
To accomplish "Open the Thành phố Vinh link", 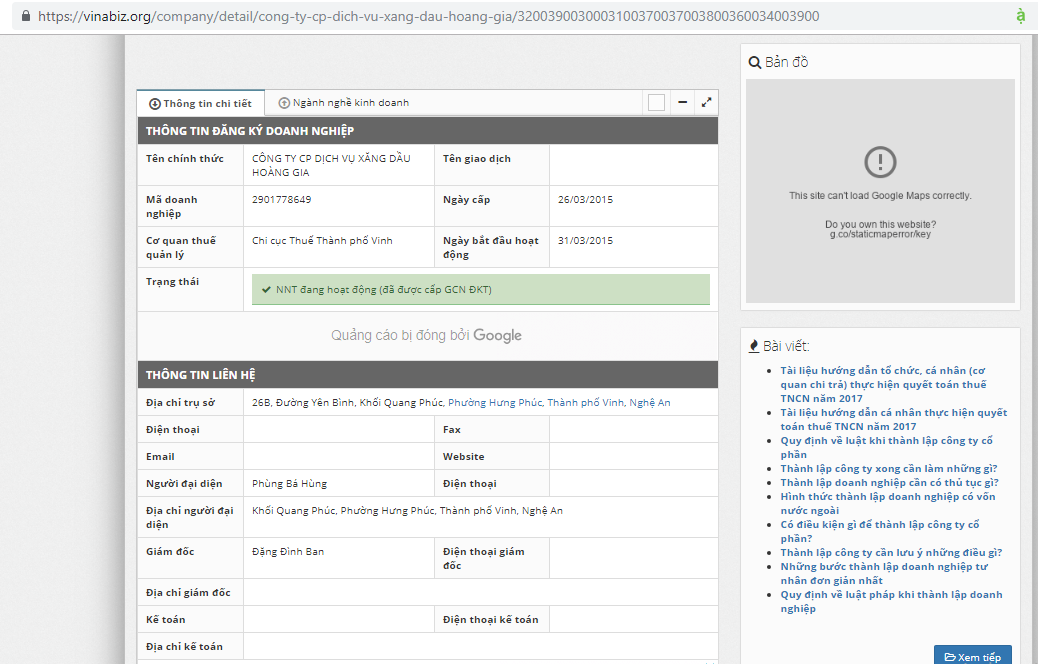I will 586,403.
